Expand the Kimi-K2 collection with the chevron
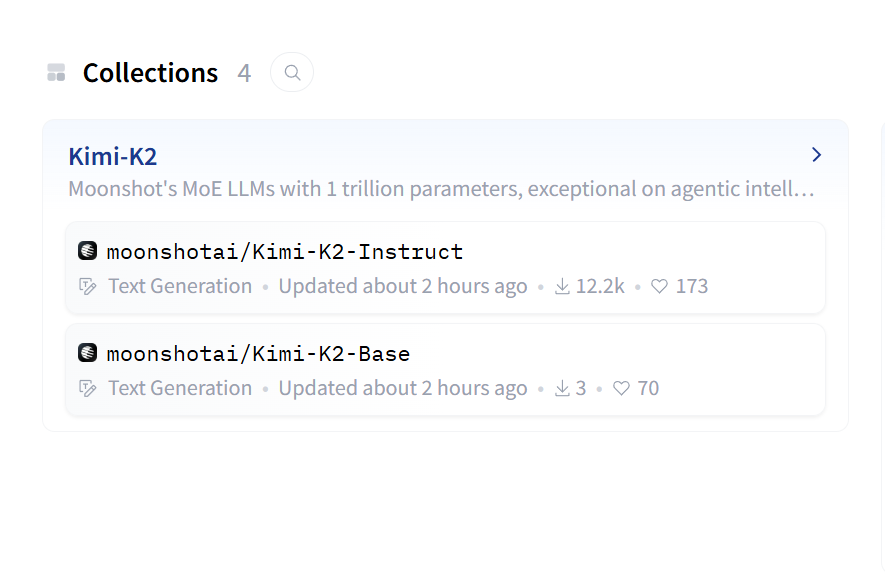This screenshot has width=885, height=584. (x=816, y=155)
